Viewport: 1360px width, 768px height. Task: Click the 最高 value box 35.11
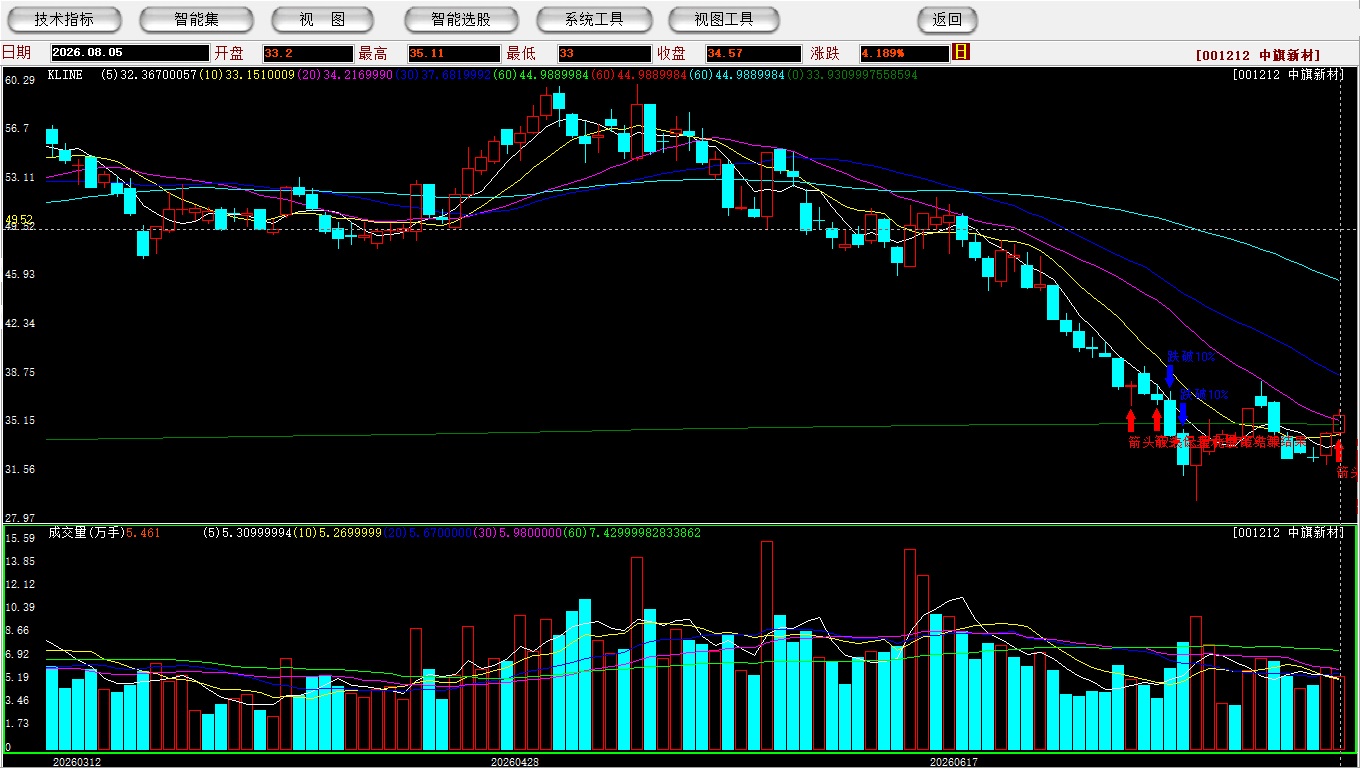tap(454, 53)
